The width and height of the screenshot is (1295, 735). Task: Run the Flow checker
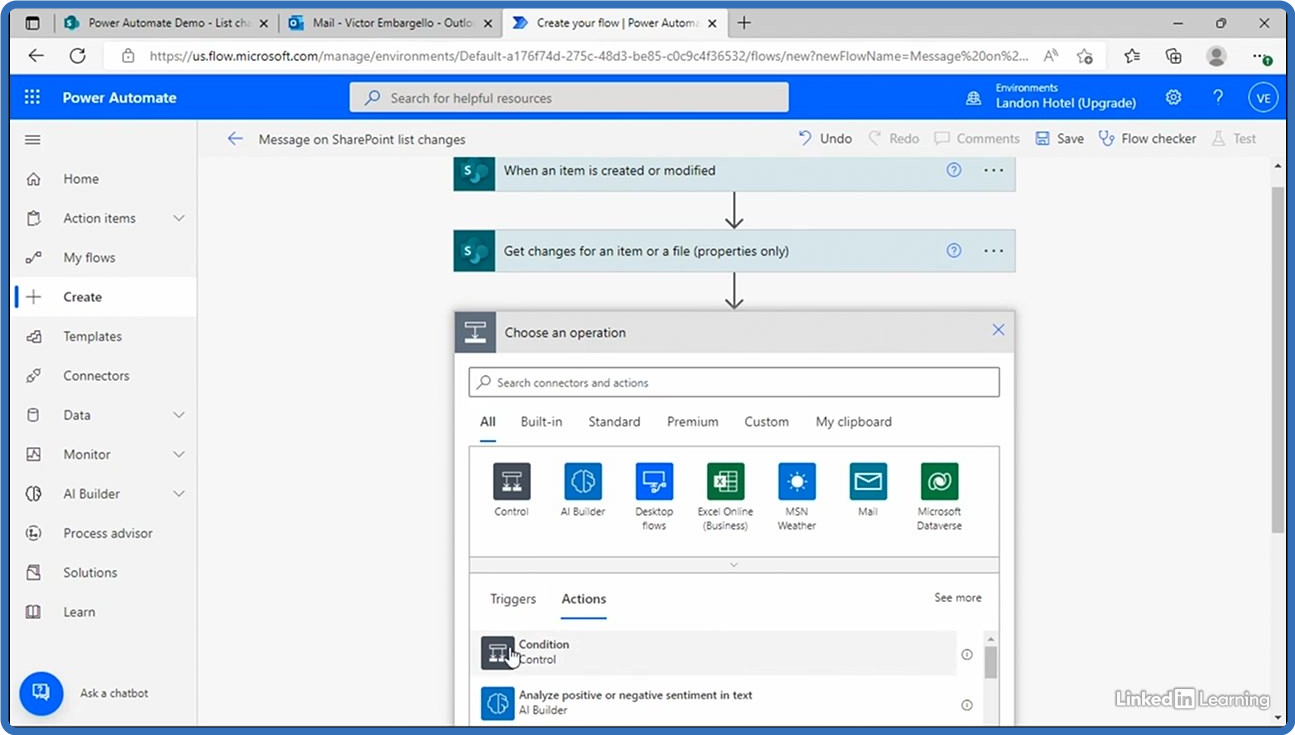click(1147, 139)
